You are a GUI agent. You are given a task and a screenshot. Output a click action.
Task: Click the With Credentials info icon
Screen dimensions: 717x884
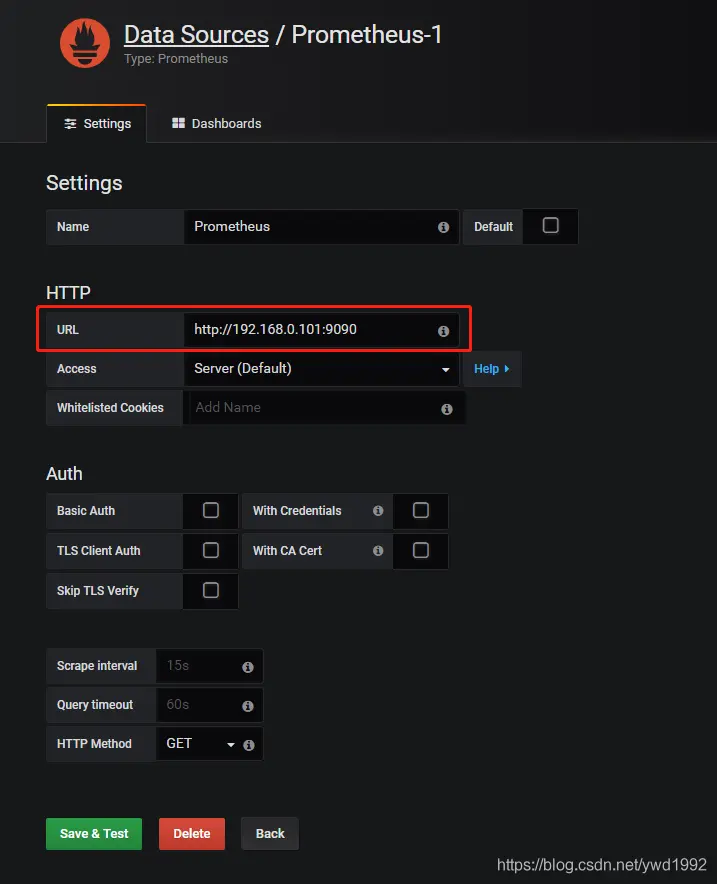378,510
